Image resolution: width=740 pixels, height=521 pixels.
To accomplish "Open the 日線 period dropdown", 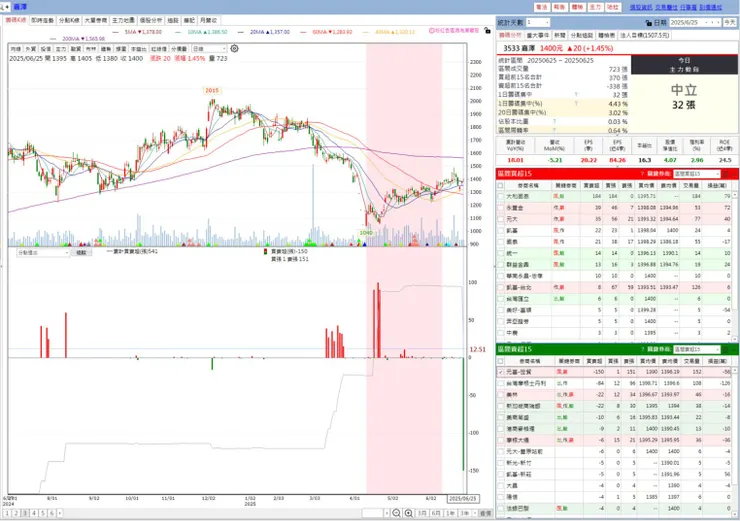I will [209, 49].
